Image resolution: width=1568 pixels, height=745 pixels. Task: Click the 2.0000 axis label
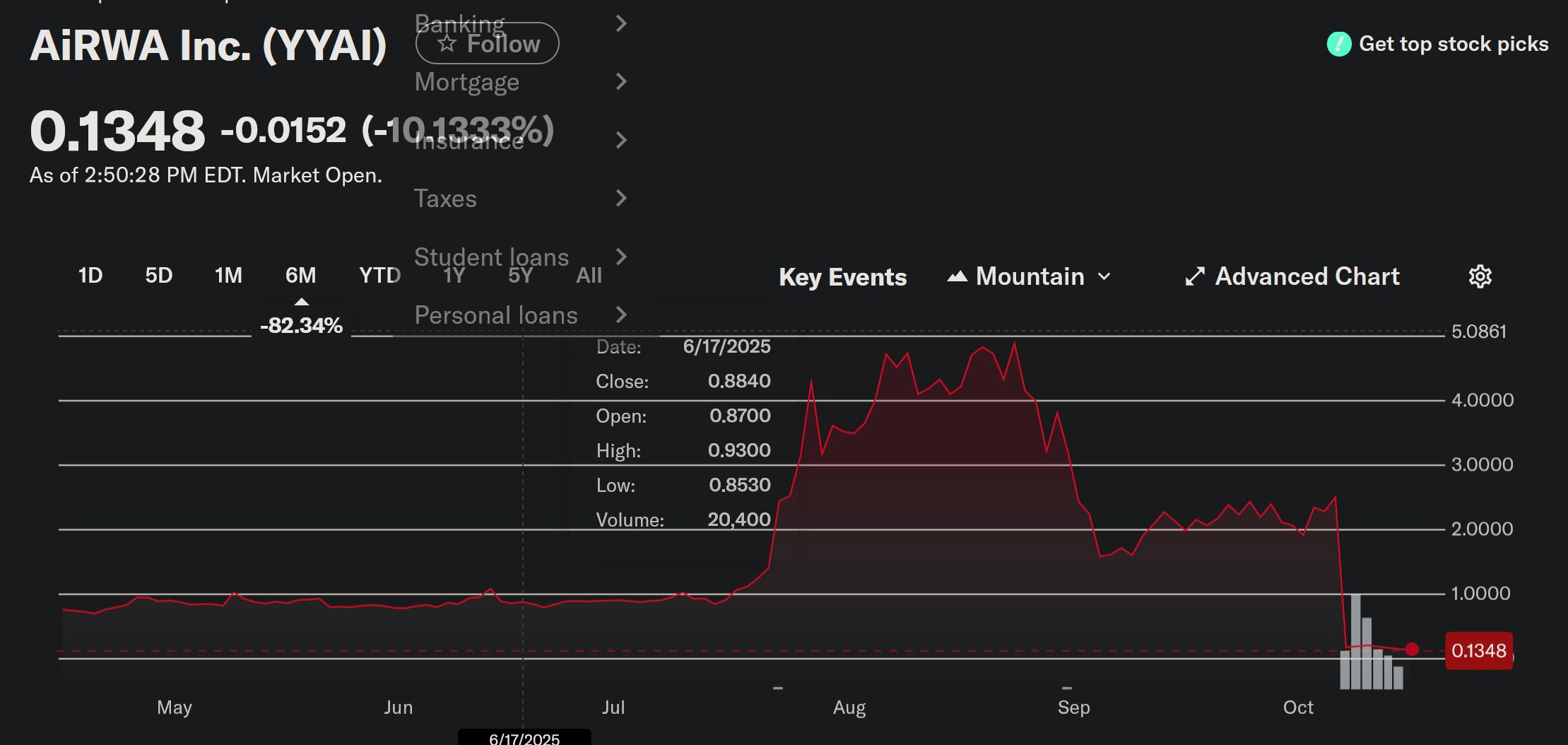(x=1482, y=529)
